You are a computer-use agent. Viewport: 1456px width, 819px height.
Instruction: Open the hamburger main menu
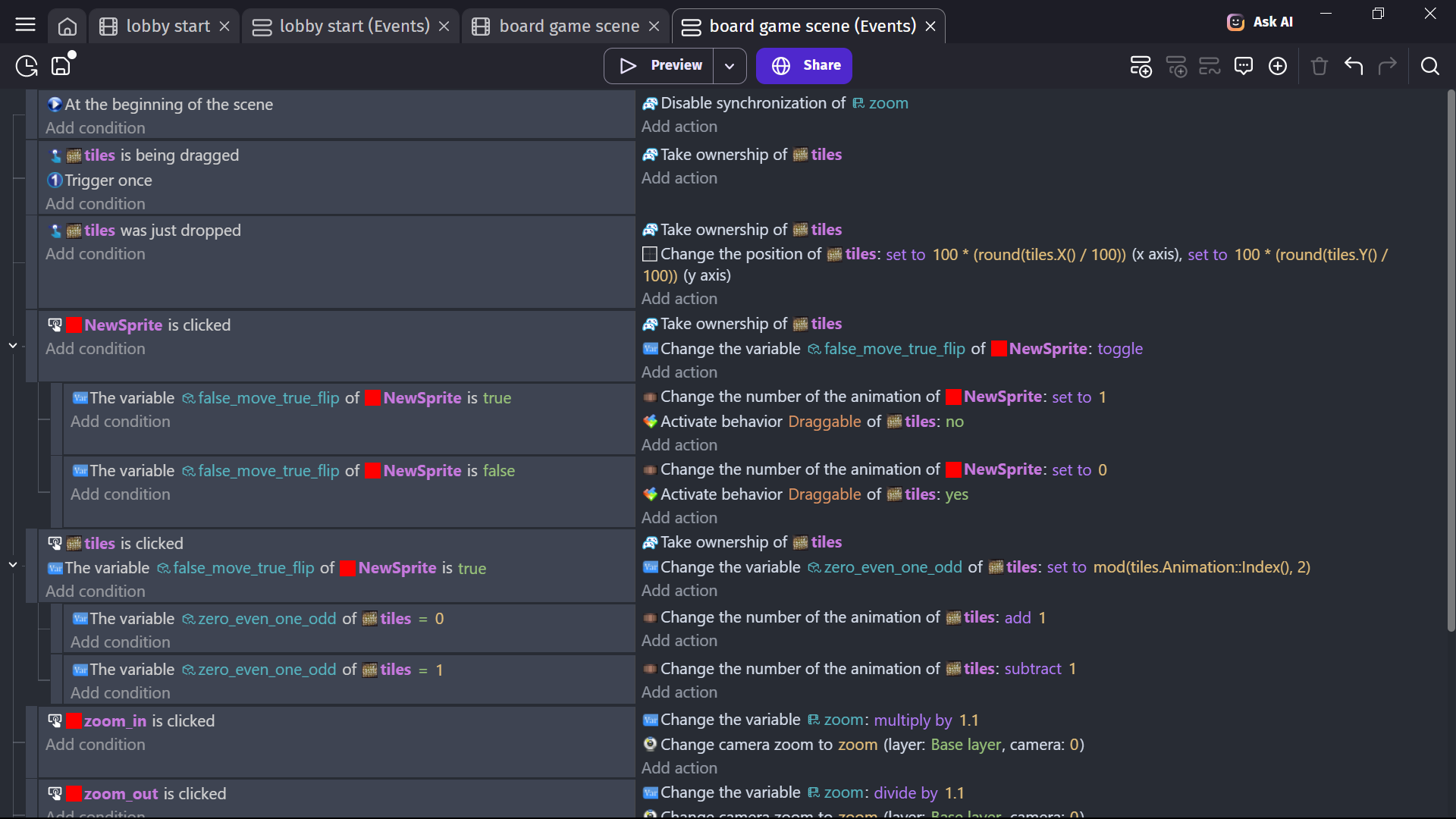25,25
